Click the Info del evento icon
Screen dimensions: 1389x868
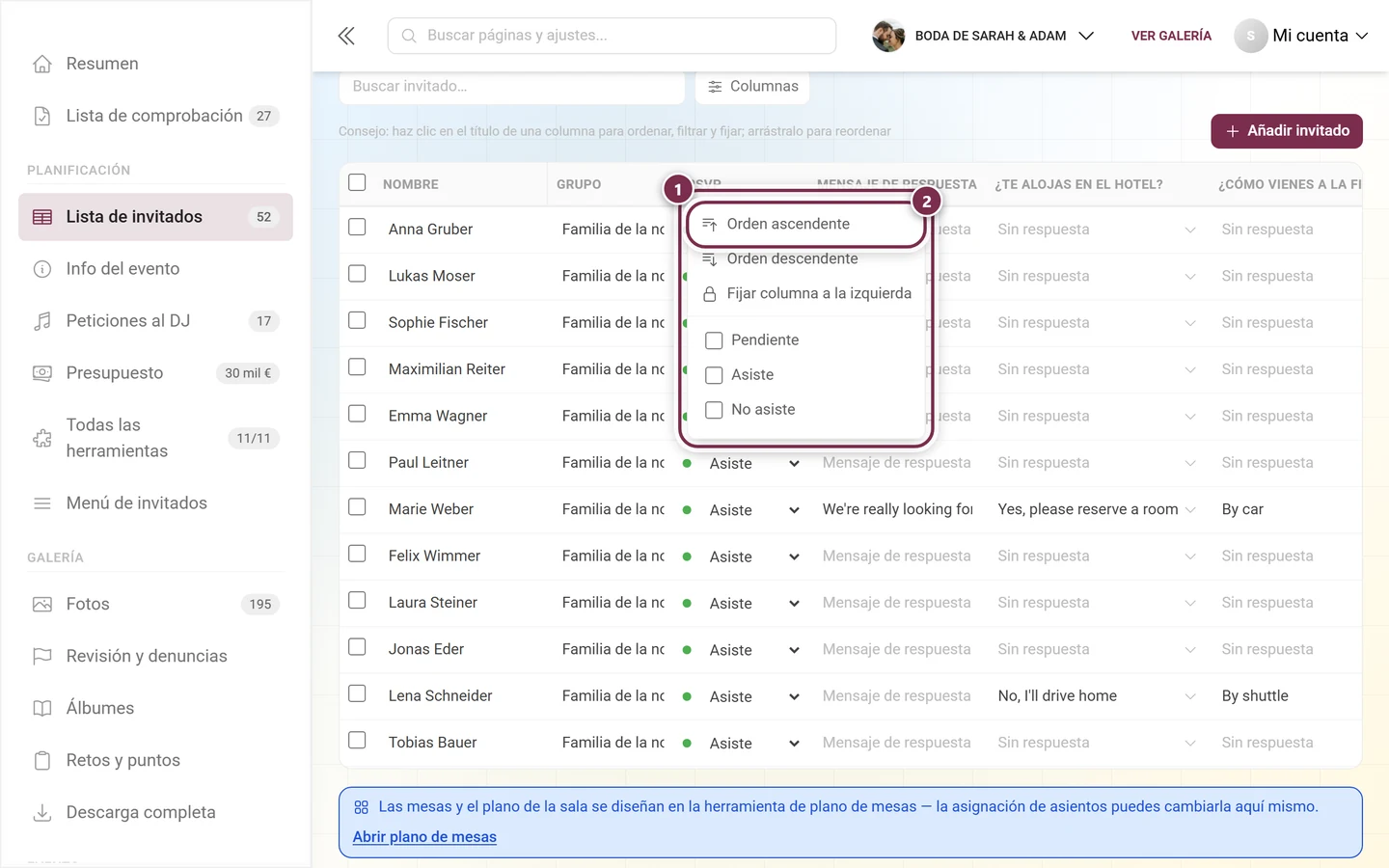(x=42, y=269)
